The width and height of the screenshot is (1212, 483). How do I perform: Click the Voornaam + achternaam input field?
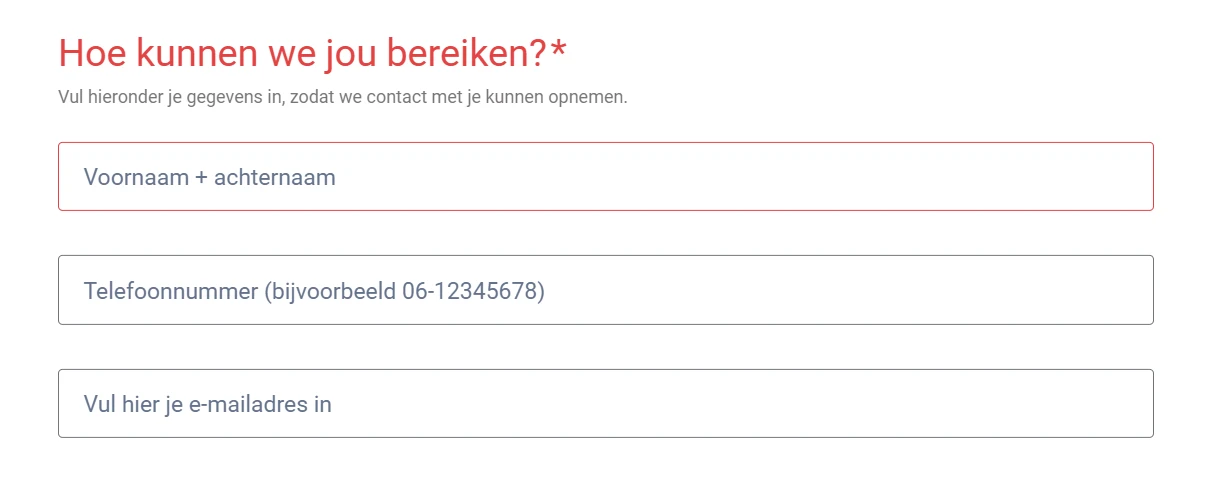pyautogui.click(x=605, y=177)
